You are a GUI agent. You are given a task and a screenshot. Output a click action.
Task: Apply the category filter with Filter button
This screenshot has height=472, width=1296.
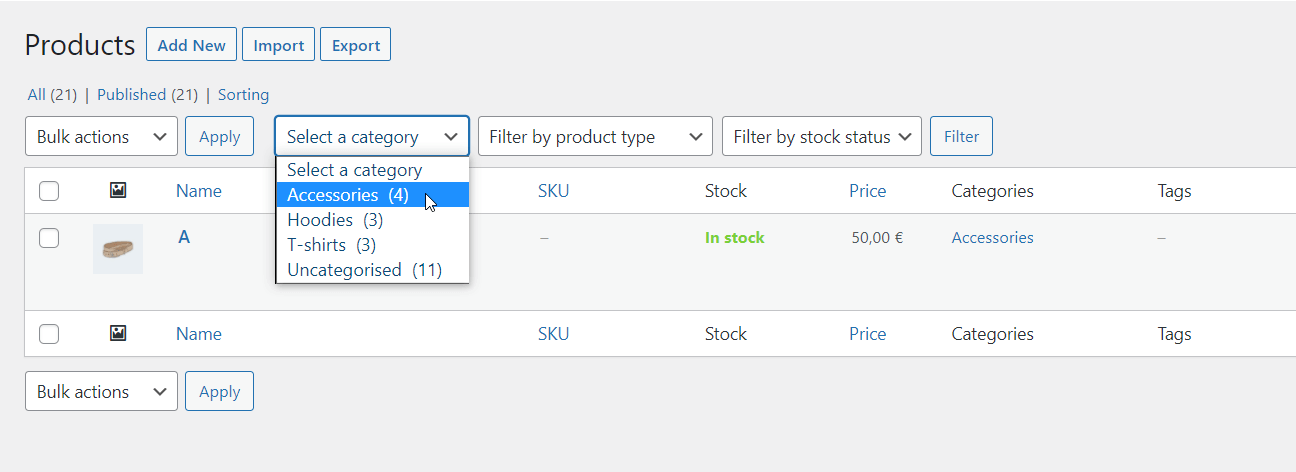[x=961, y=136]
